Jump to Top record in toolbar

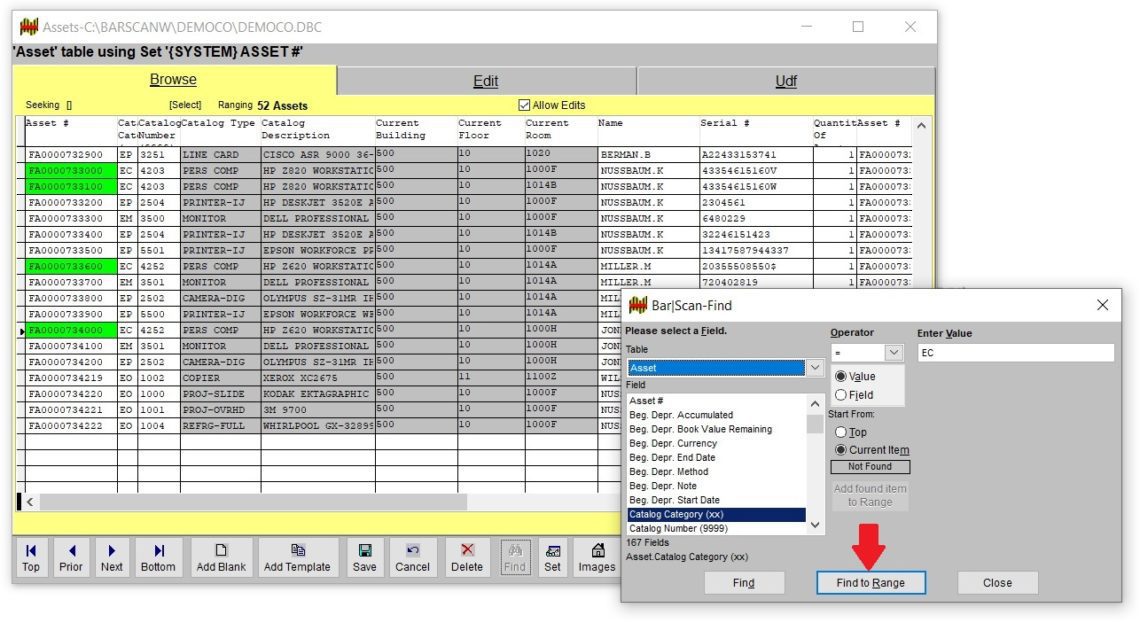point(31,557)
